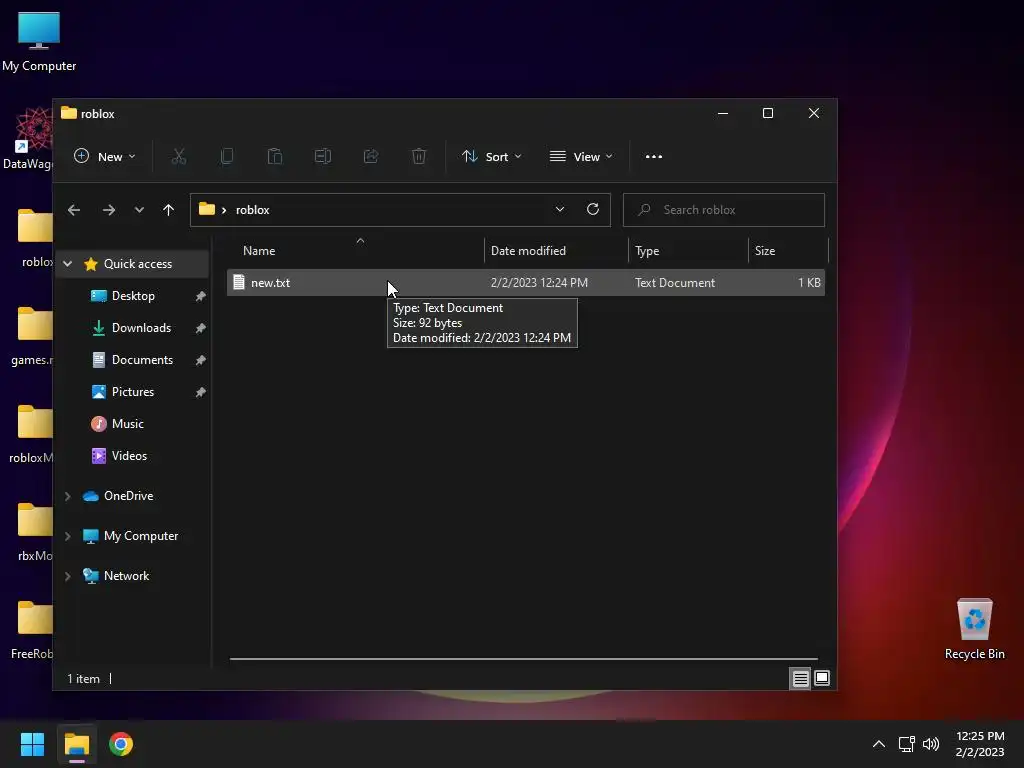The image size is (1024, 768).
Task: Open the taskbar clock and date
Action: 980,744
